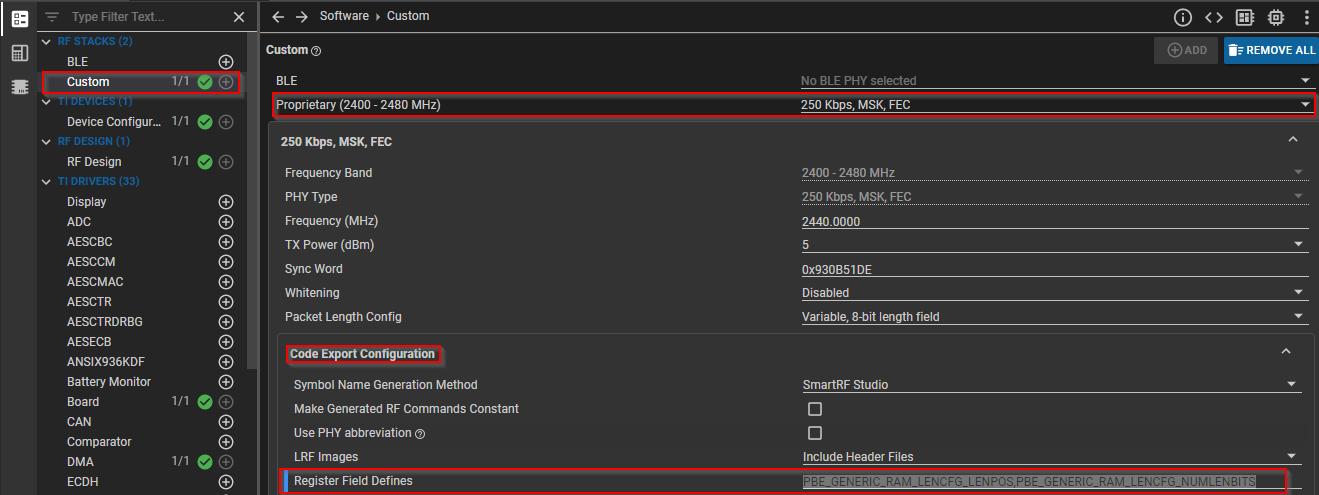Click the Custom help question icon
Screen dimensions: 1319x495
tap(316, 51)
